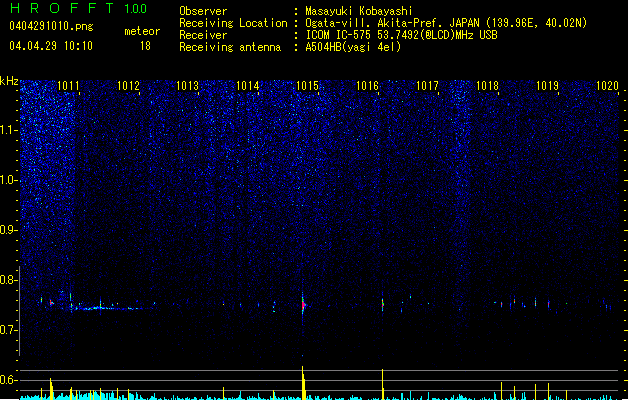Click ICOM IC-575 53.7492 MHz USB text
Screen dimensions: 629x400
point(401,35)
